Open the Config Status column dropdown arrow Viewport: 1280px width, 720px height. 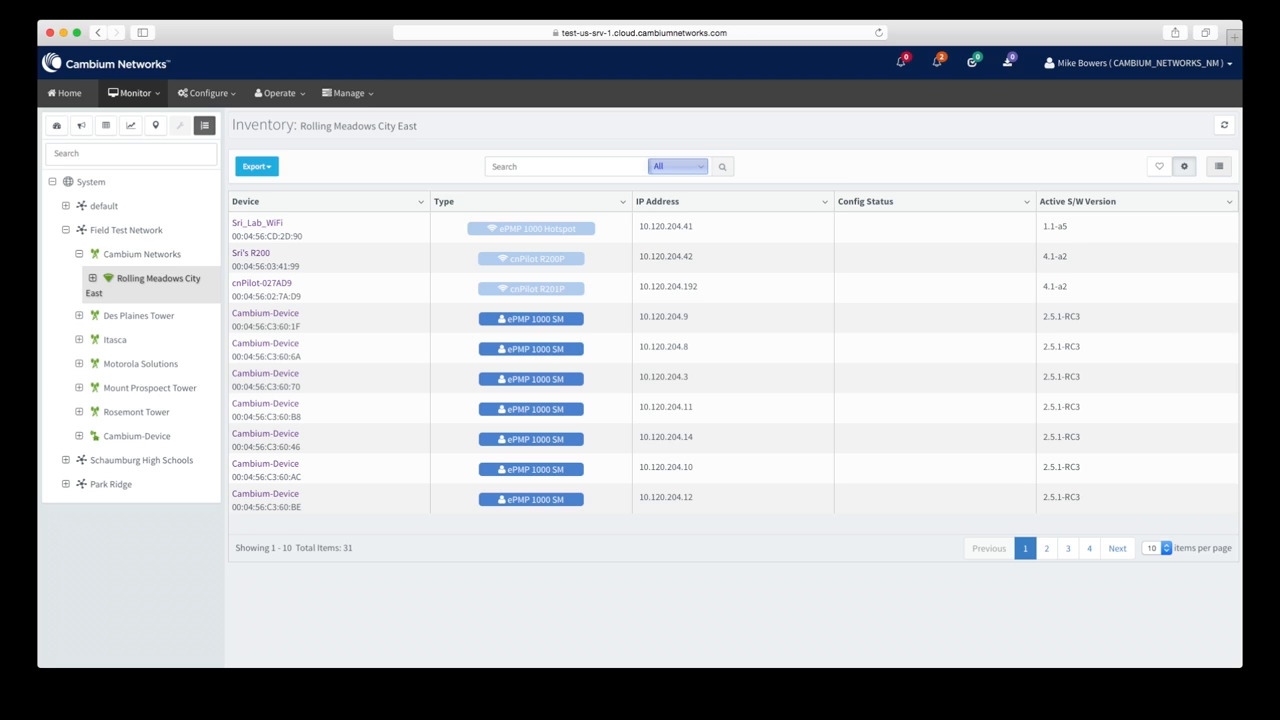point(1027,202)
